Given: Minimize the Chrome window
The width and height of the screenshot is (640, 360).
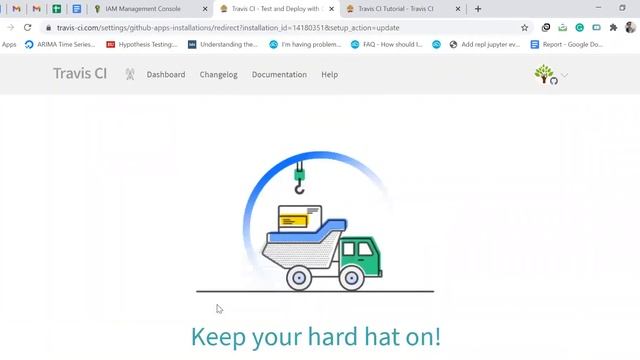Looking at the screenshot, I should pyautogui.click(x=598, y=8).
